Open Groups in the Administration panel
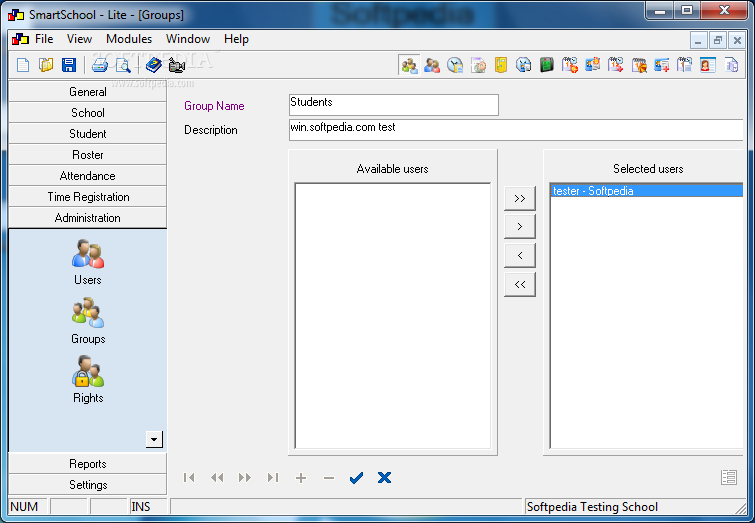Image resolution: width=755 pixels, height=523 pixels. (88, 321)
